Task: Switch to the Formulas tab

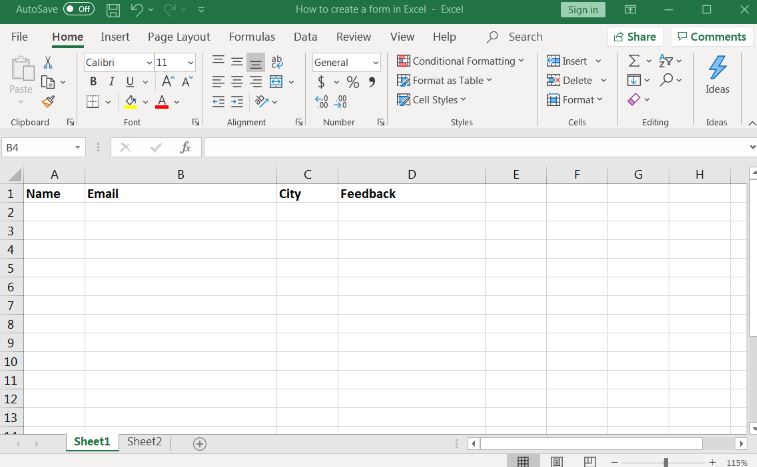Action: (252, 37)
